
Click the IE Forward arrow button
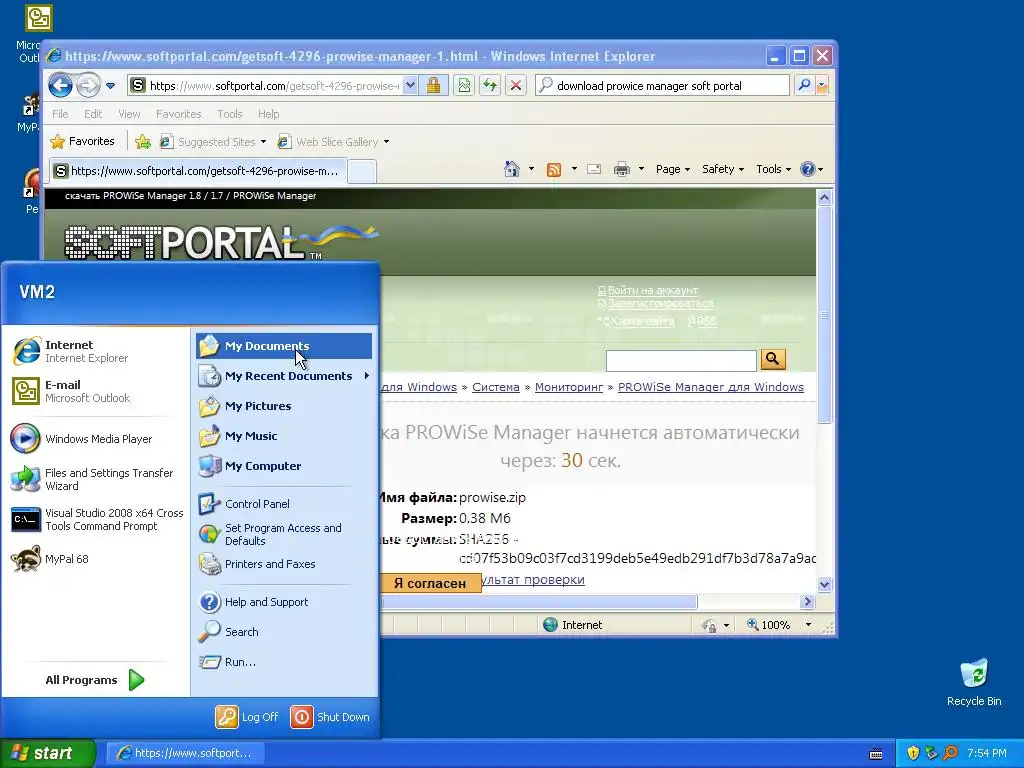click(88, 86)
